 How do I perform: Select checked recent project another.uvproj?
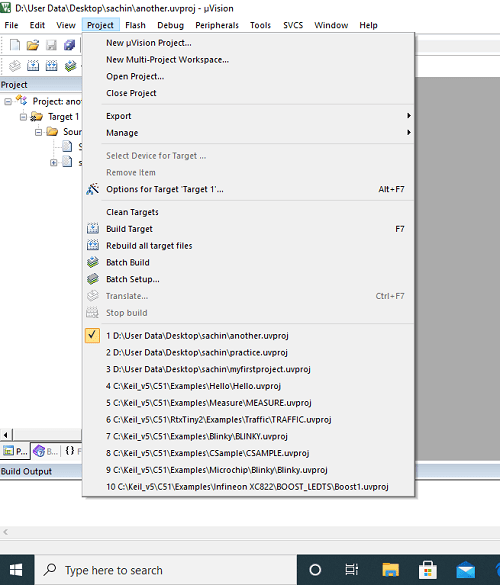coord(248,335)
